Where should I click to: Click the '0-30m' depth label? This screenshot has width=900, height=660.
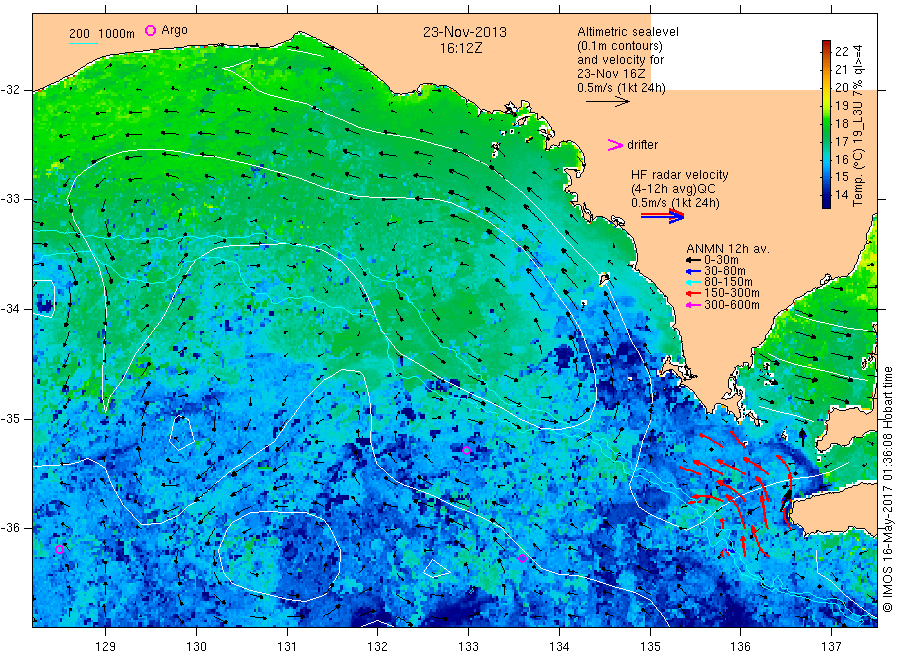[721, 260]
